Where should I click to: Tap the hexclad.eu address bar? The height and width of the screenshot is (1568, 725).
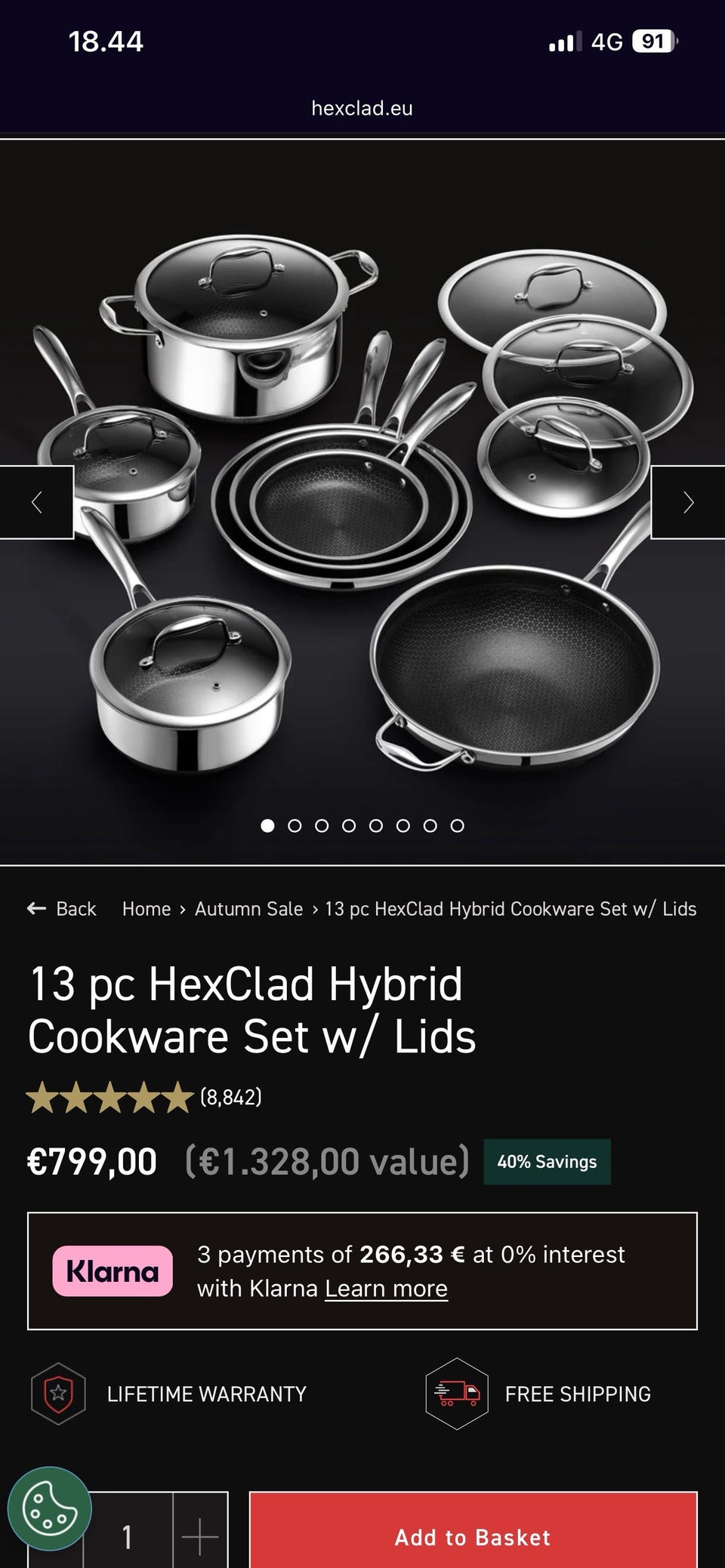point(362,108)
